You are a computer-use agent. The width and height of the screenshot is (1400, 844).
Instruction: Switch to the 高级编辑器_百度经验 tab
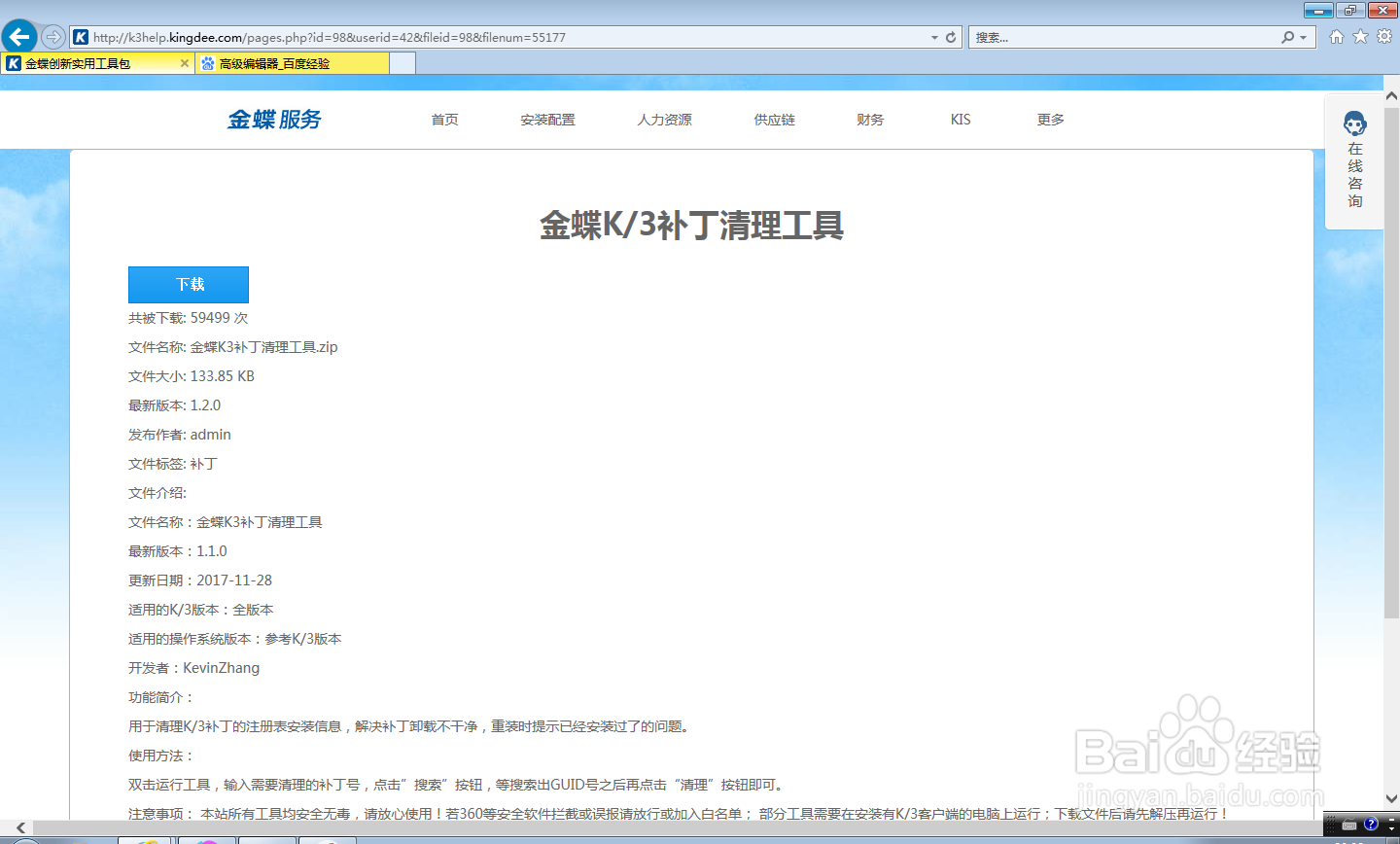click(292, 63)
